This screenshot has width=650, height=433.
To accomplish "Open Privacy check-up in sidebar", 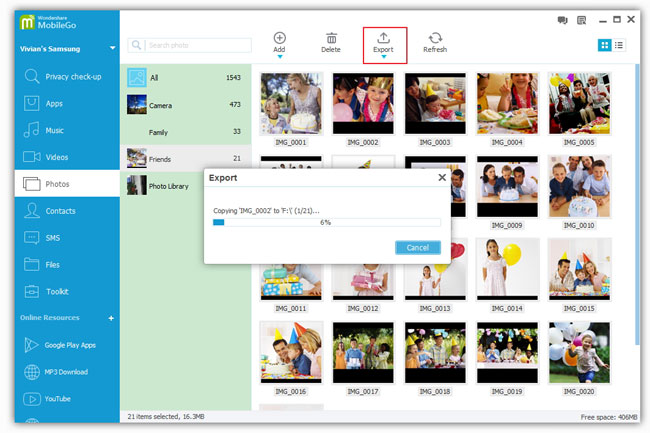I will [x=67, y=77].
